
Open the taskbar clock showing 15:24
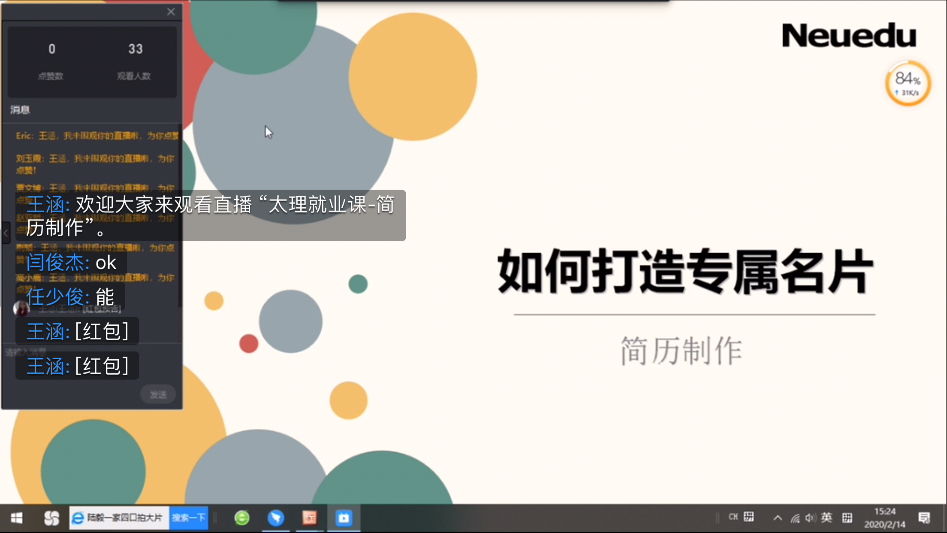coord(885,518)
